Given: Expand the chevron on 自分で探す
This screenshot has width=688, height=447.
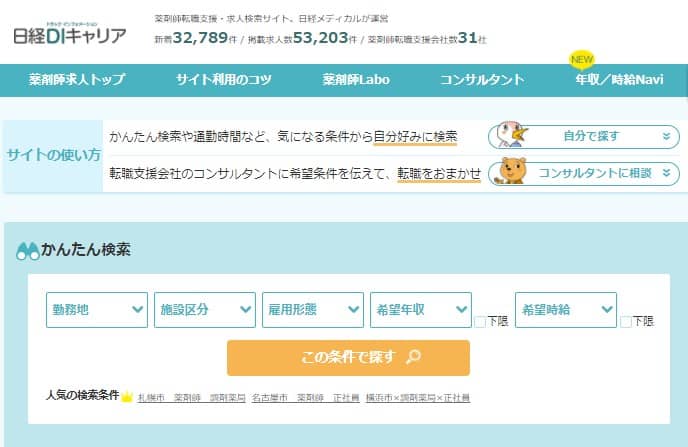Looking at the screenshot, I should pos(666,136).
